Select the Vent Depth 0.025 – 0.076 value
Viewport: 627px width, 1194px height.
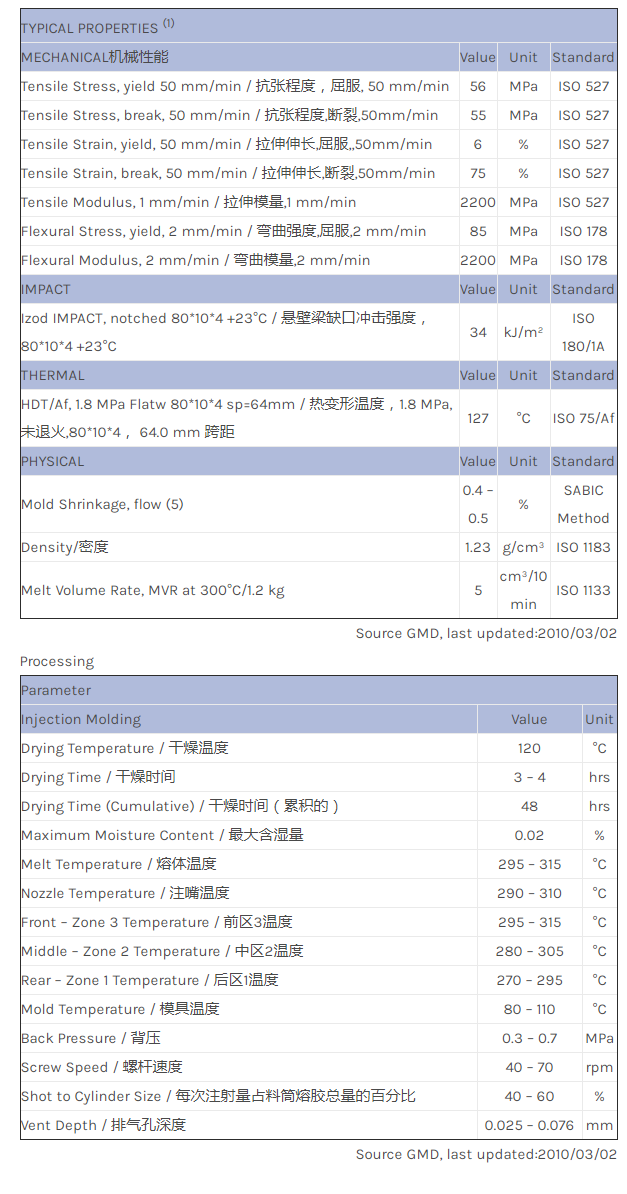point(529,1125)
